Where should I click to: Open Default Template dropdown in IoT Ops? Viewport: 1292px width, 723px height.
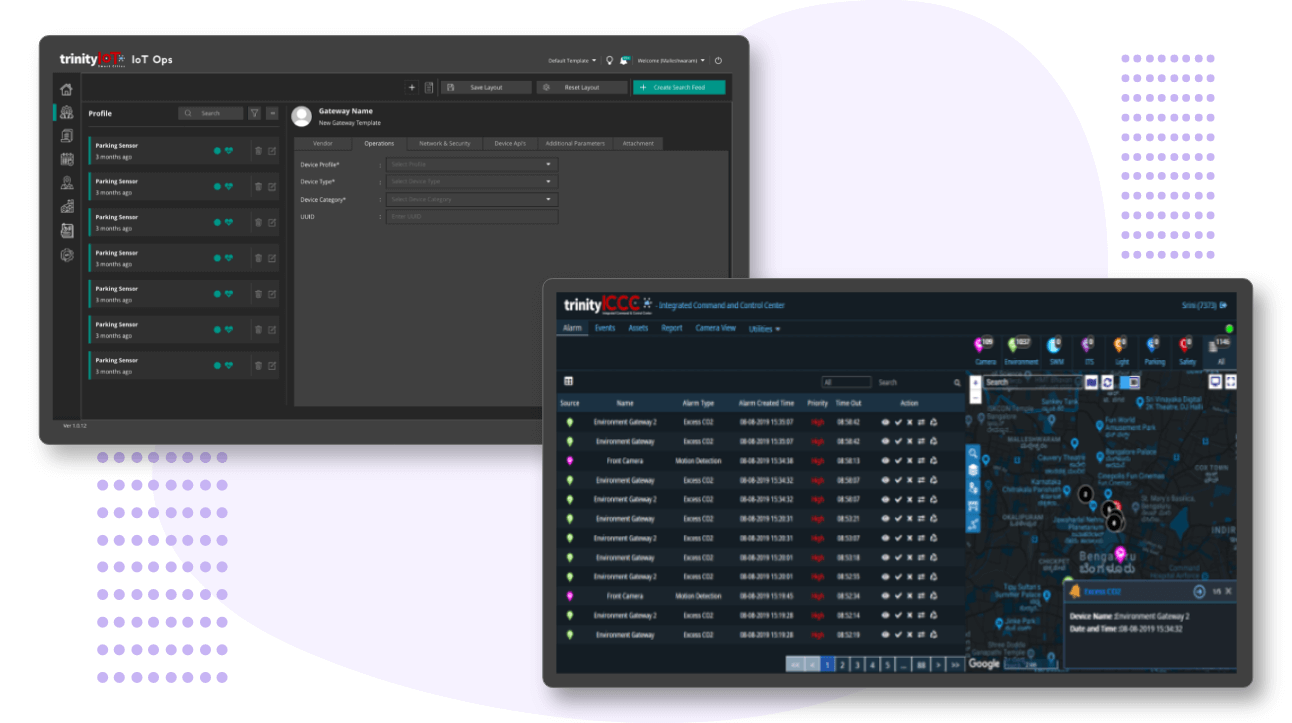pos(572,60)
